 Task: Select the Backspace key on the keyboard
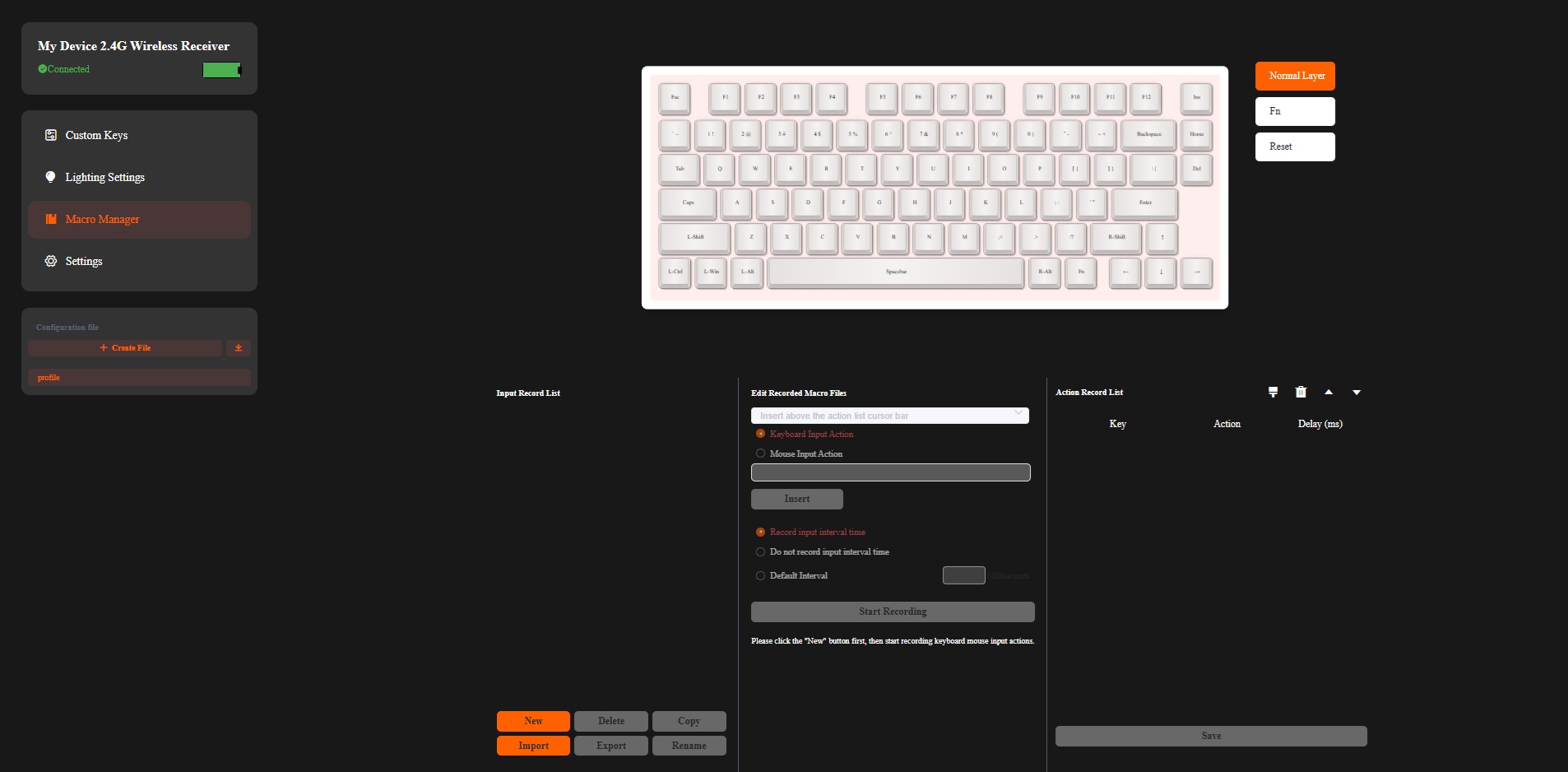1148,134
